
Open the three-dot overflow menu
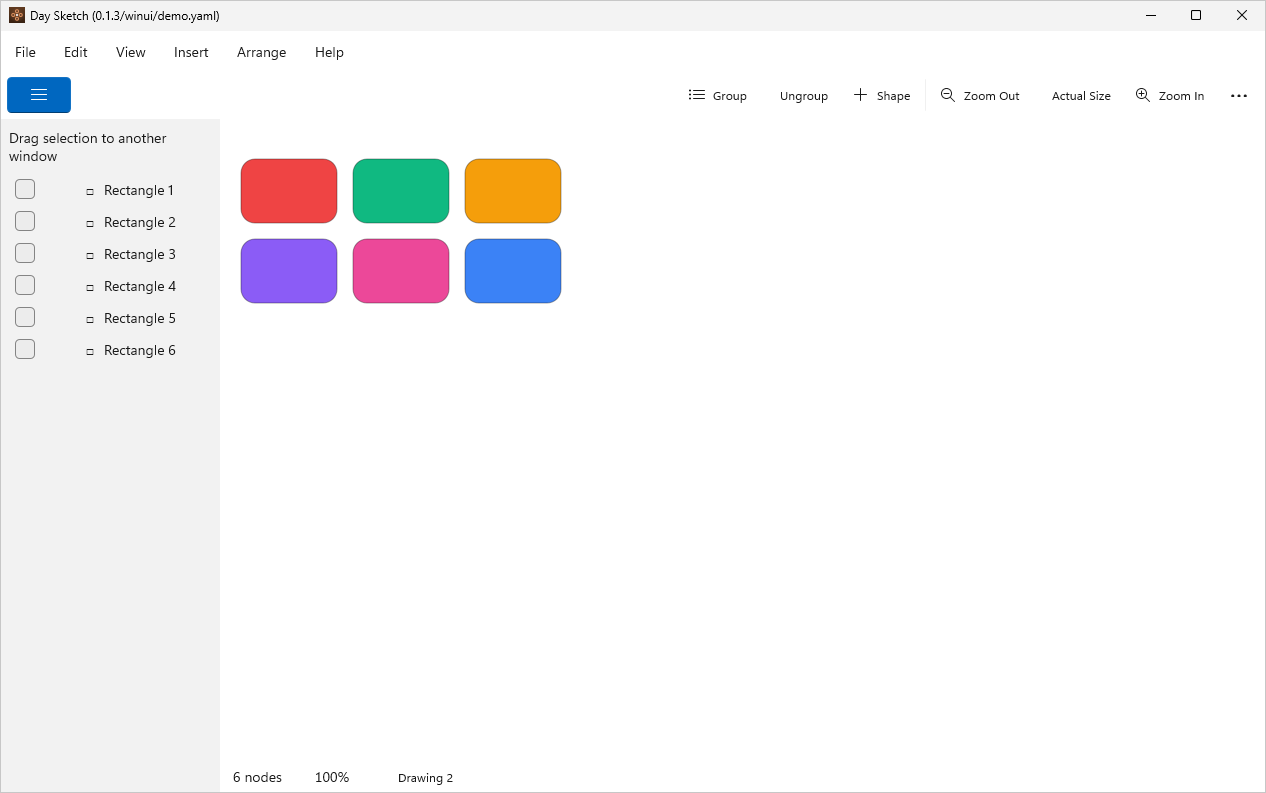click(x=1239, y=96)
